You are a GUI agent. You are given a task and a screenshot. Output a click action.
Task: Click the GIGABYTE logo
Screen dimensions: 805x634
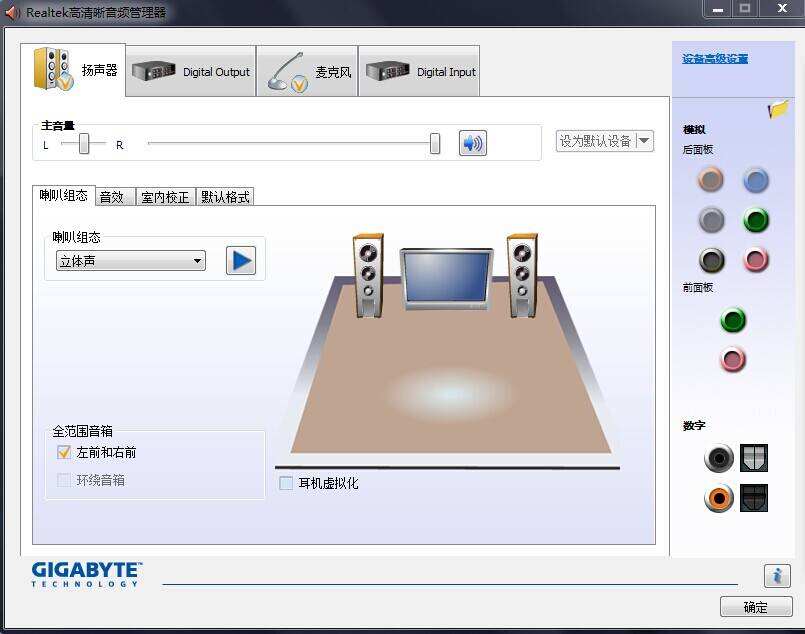point(85,573)
